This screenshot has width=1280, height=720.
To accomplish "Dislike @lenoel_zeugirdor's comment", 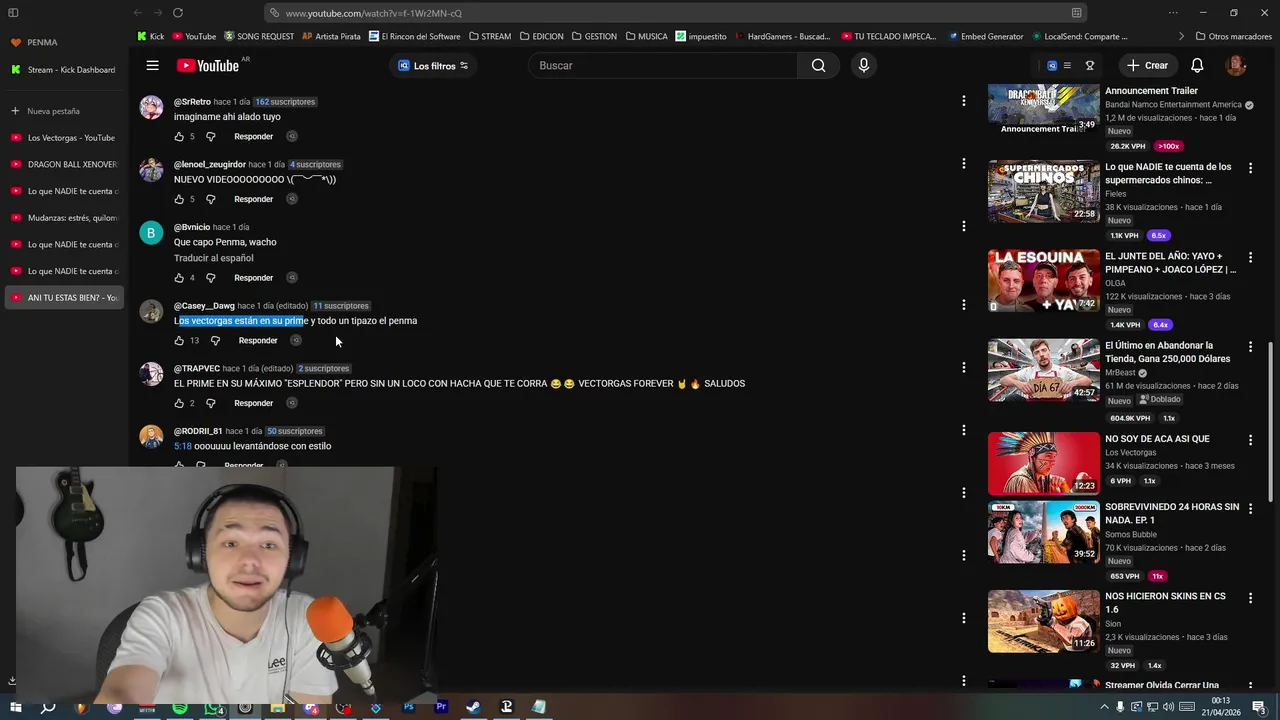I will (x=210, y=199).
